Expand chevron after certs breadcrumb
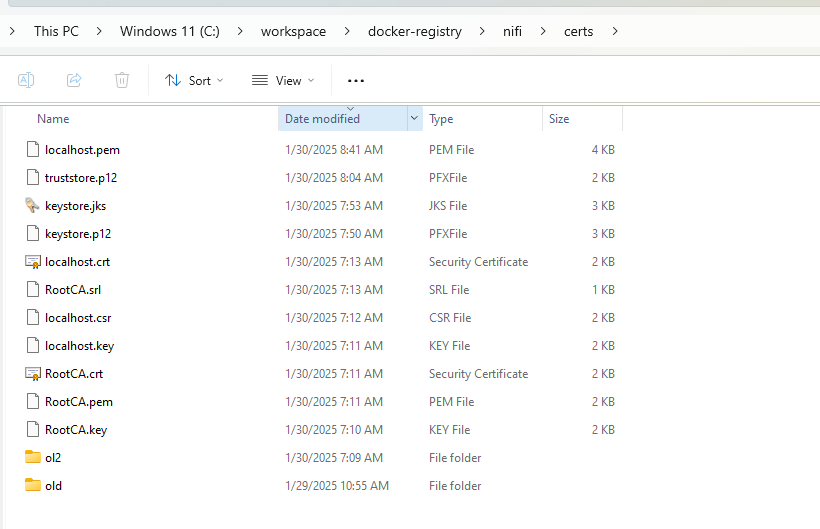 [615, 31]
